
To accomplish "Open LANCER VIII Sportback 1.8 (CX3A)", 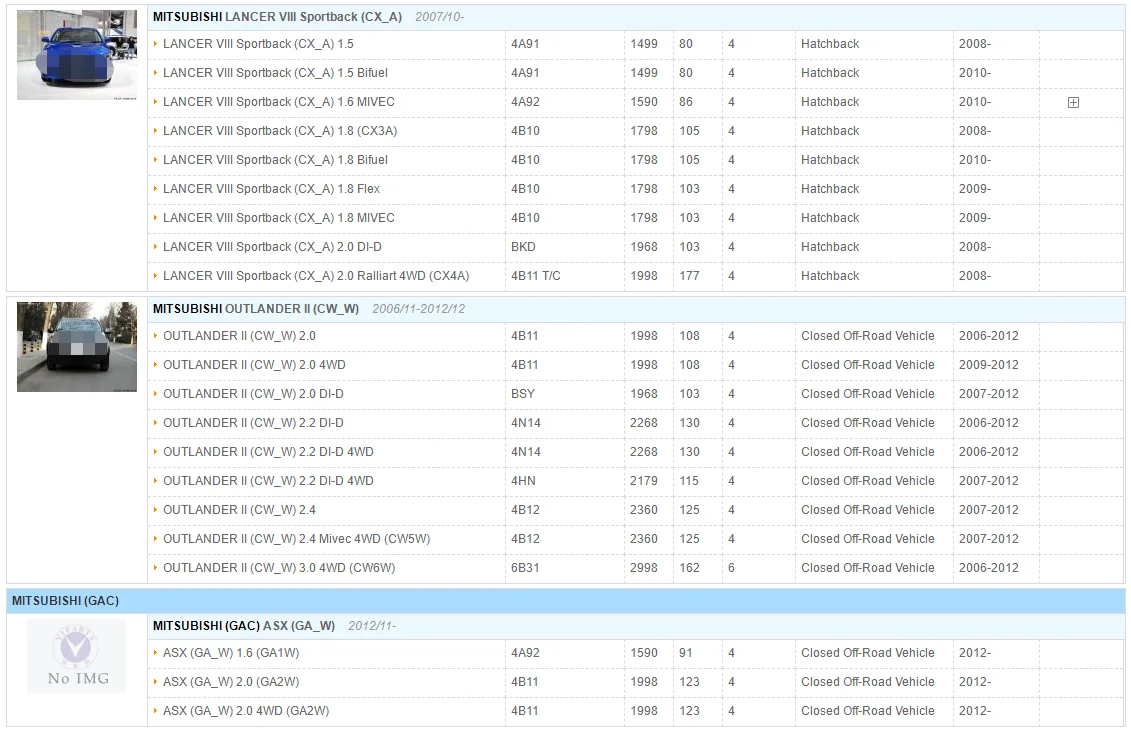I will (280, 131).
